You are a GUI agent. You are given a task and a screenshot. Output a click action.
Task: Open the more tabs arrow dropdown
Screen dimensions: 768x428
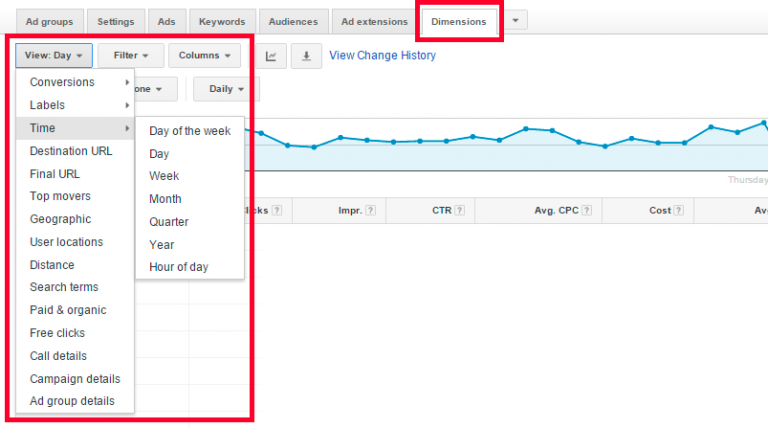click(x=514, y=20)
